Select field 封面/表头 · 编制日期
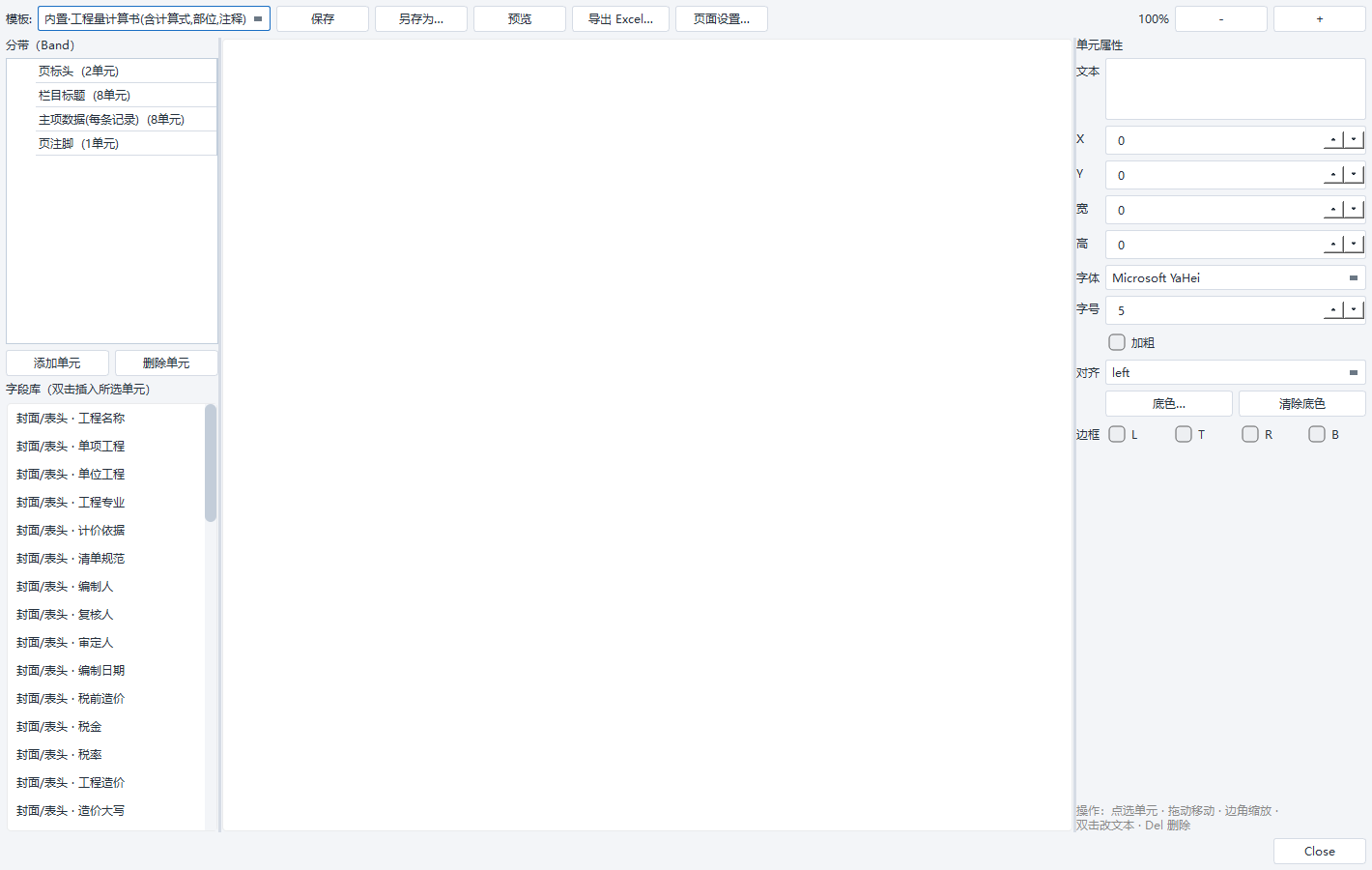1372x870 pixels. click(x=106, y=670)
